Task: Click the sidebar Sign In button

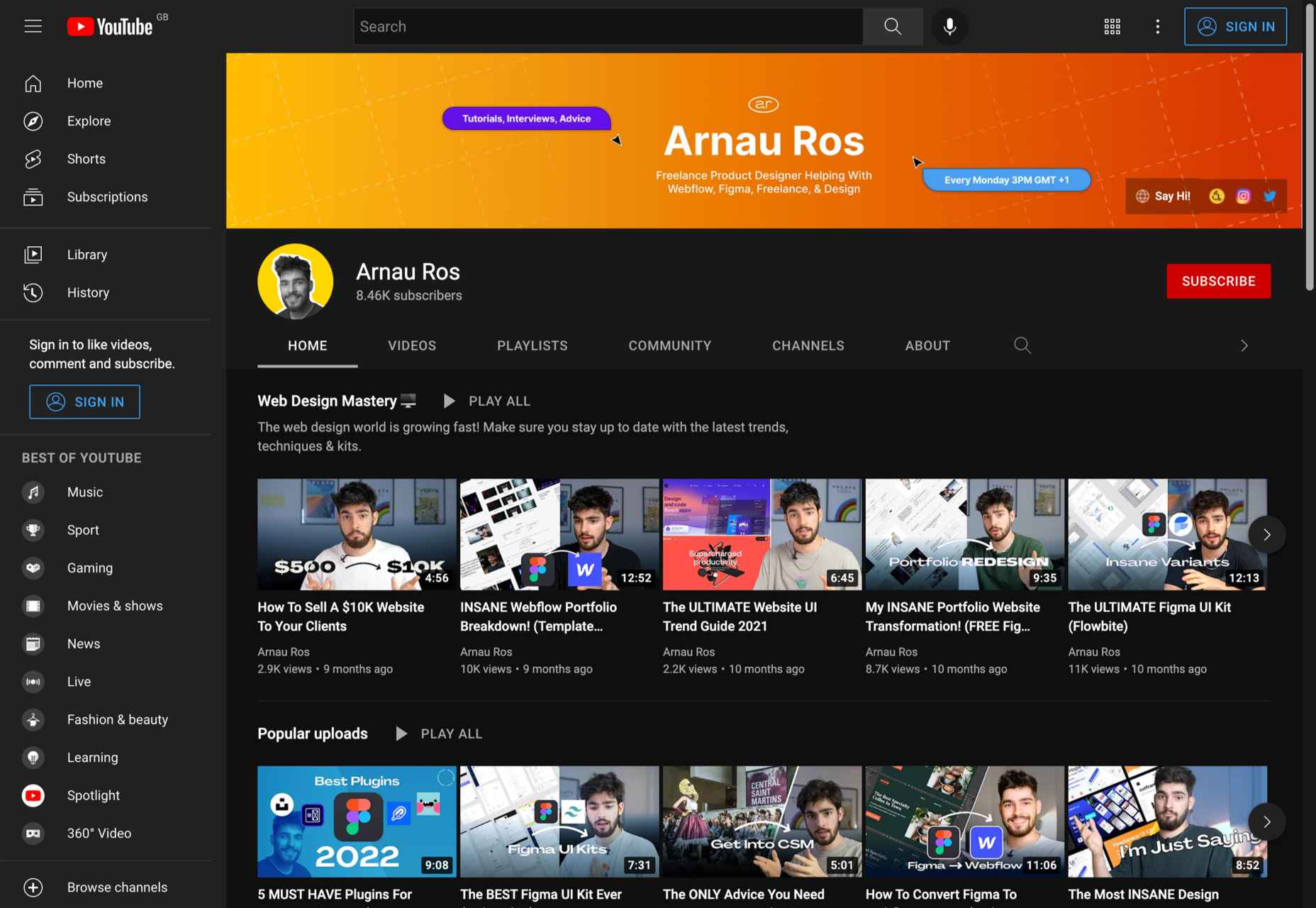Action: pyautogui.click(x=84, y=402)
